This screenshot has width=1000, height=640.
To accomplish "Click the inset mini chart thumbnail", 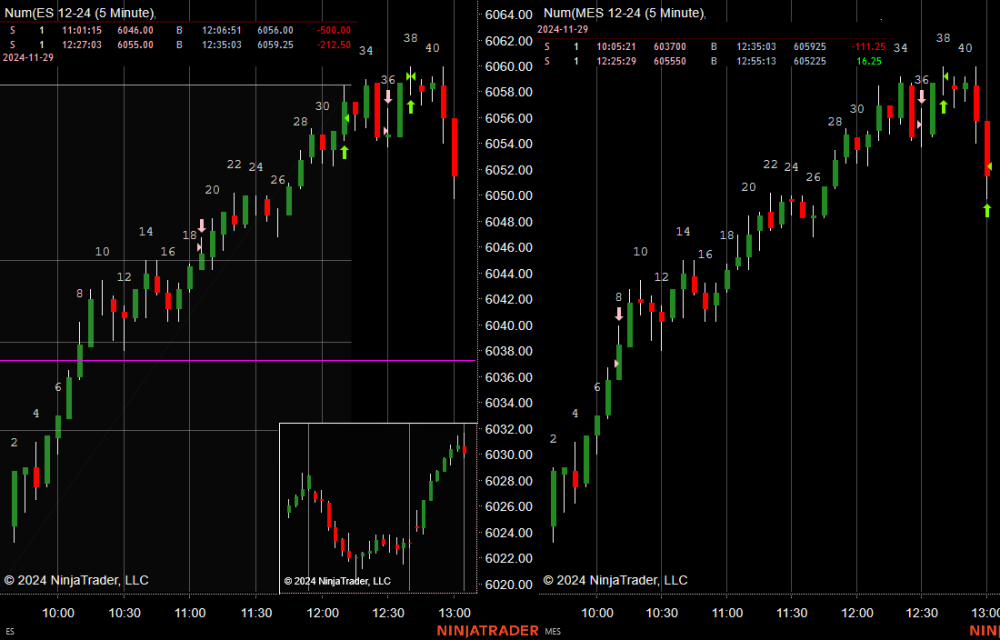I will (x=377, y=507).
